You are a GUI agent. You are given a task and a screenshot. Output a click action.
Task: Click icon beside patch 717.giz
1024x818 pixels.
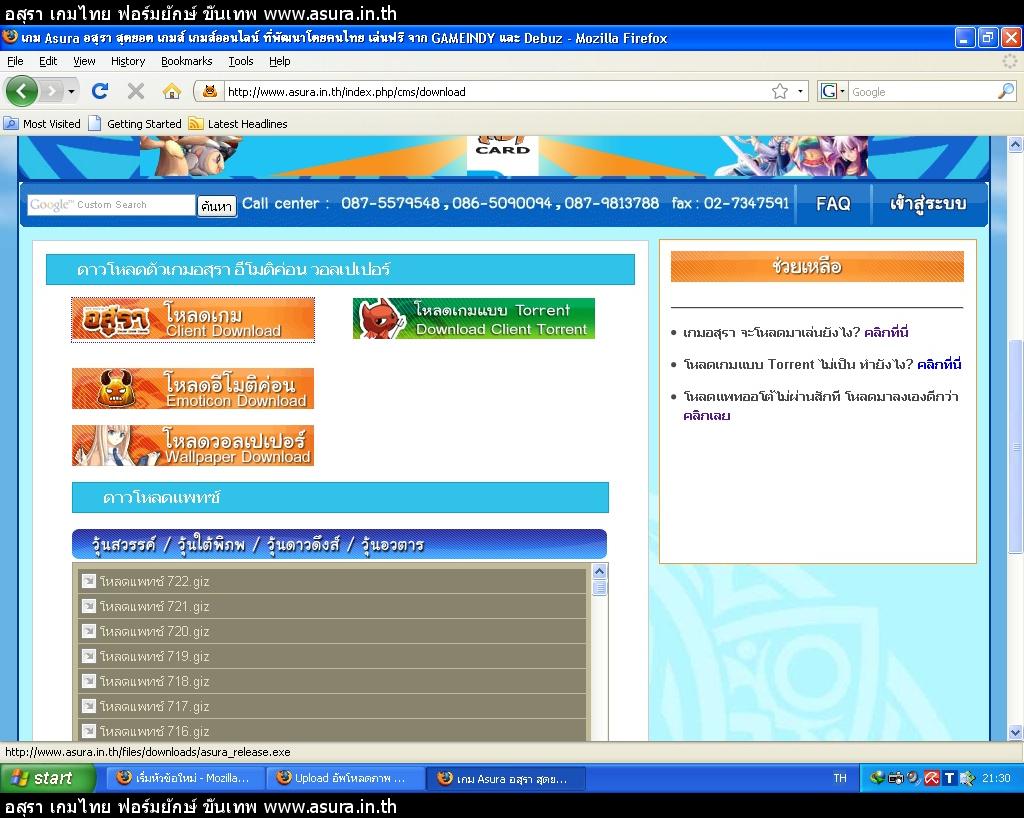pyautogui.click(x=88, y=706)
